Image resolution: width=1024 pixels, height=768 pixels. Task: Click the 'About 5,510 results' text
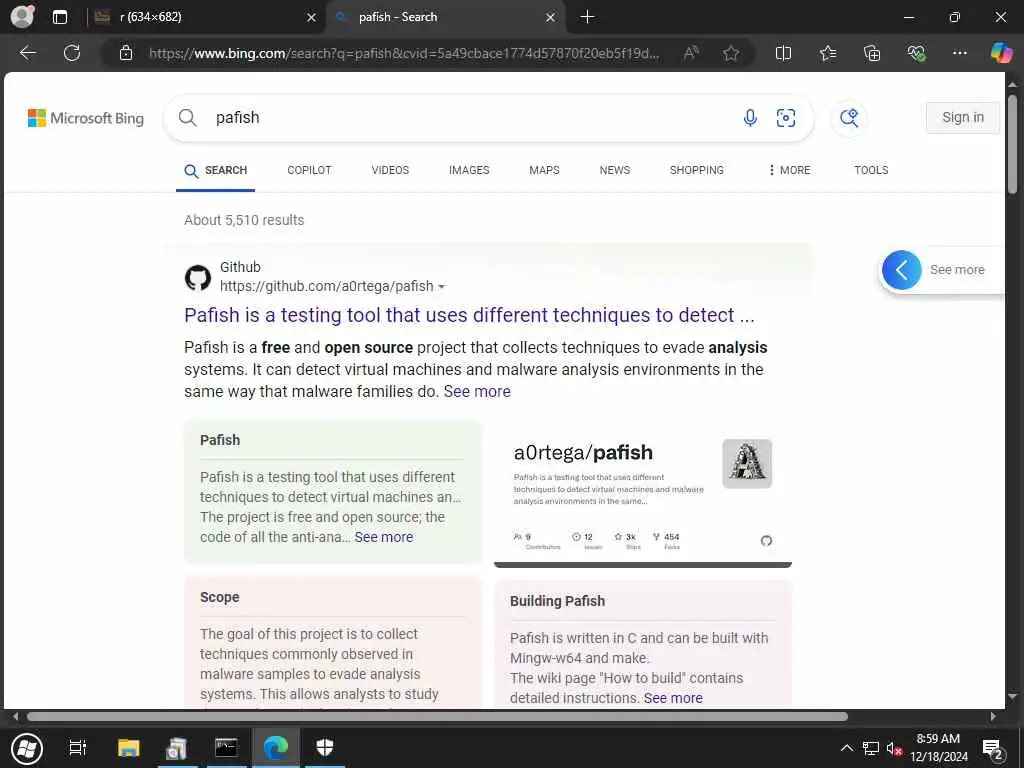point(244,220)
